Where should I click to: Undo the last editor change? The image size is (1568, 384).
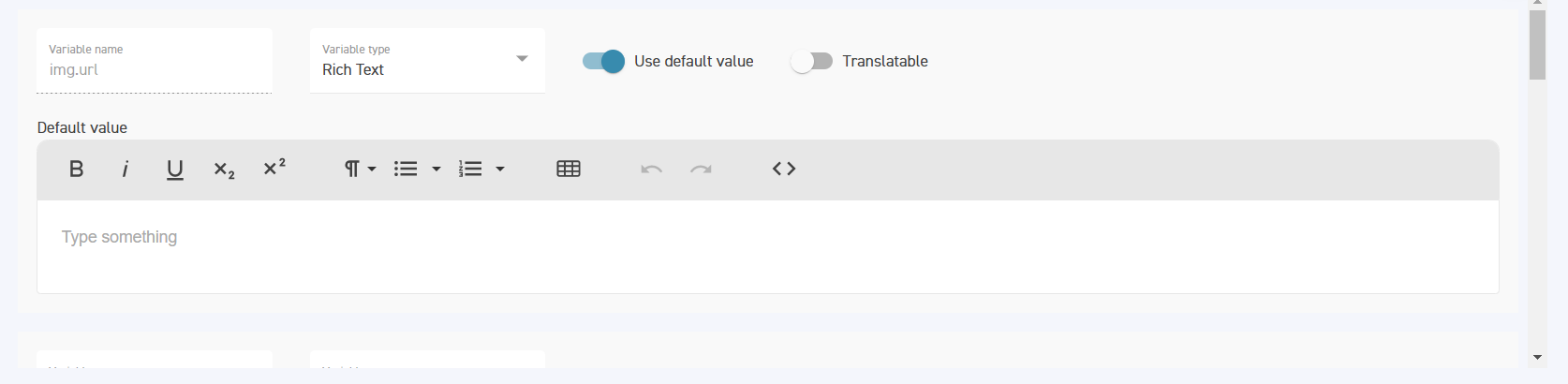point(652,169)
